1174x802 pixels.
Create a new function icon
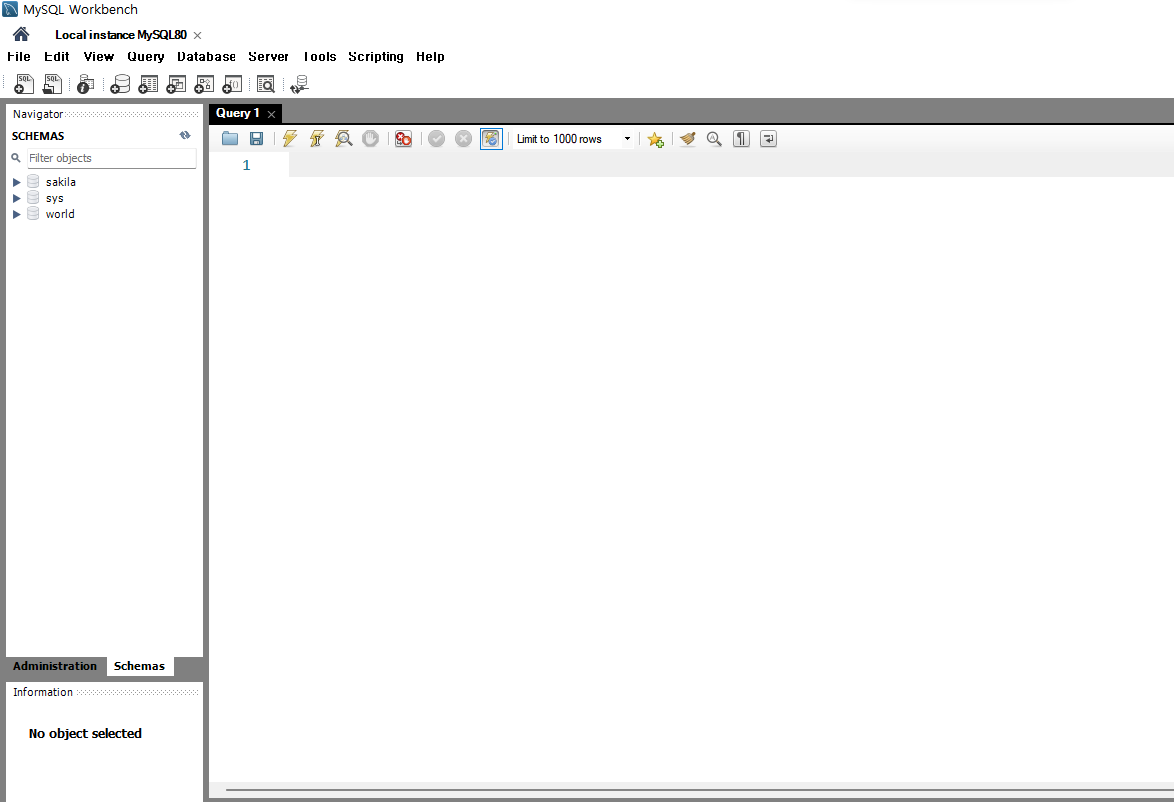[233, 84]
